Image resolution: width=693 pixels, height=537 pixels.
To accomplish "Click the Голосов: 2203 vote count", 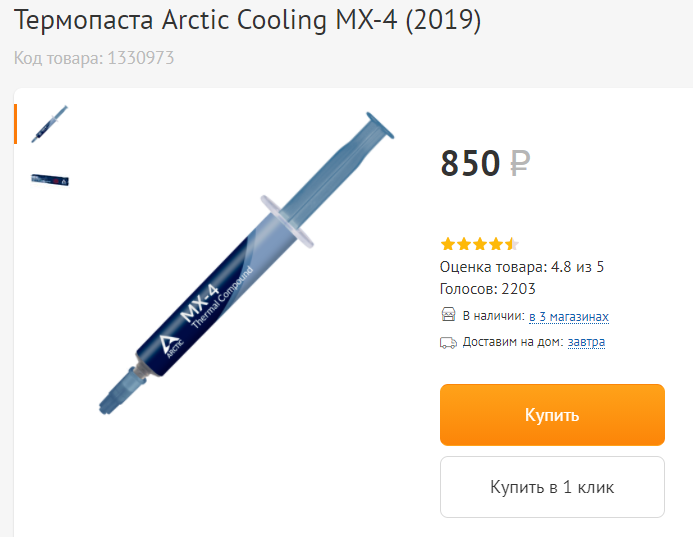I will click(x=487, y=289).
